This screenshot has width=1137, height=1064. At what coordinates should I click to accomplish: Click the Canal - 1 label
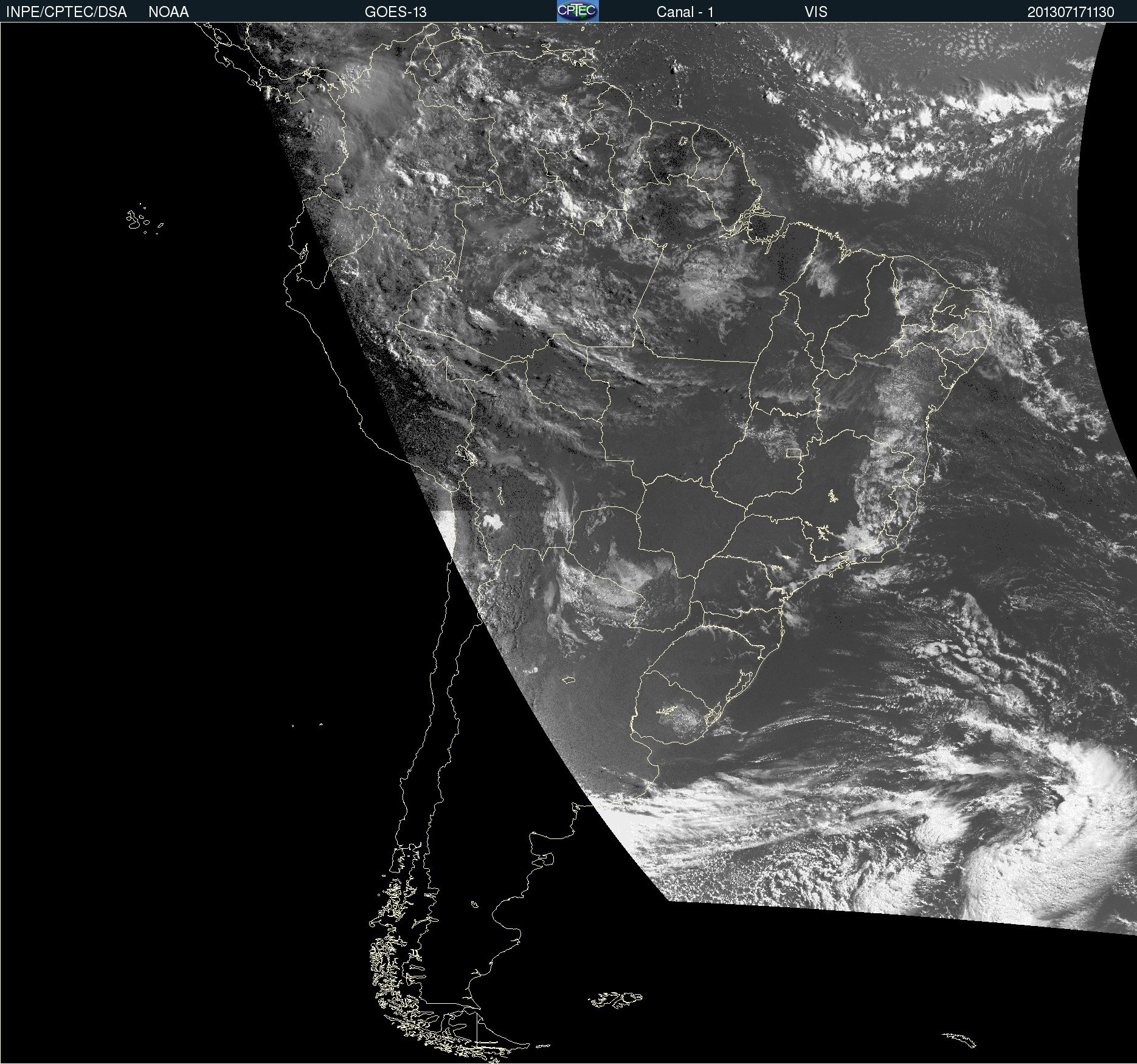685,12
